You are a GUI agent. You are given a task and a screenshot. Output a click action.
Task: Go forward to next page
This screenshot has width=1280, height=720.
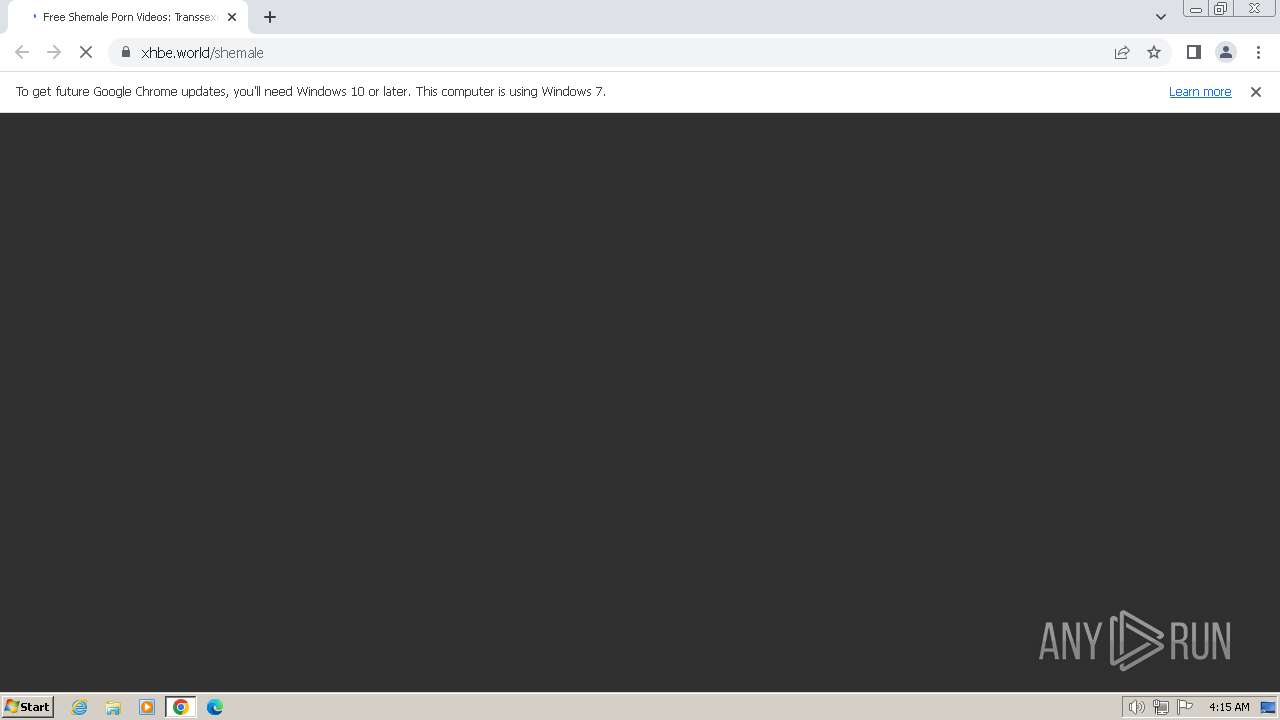click(54, 52)
